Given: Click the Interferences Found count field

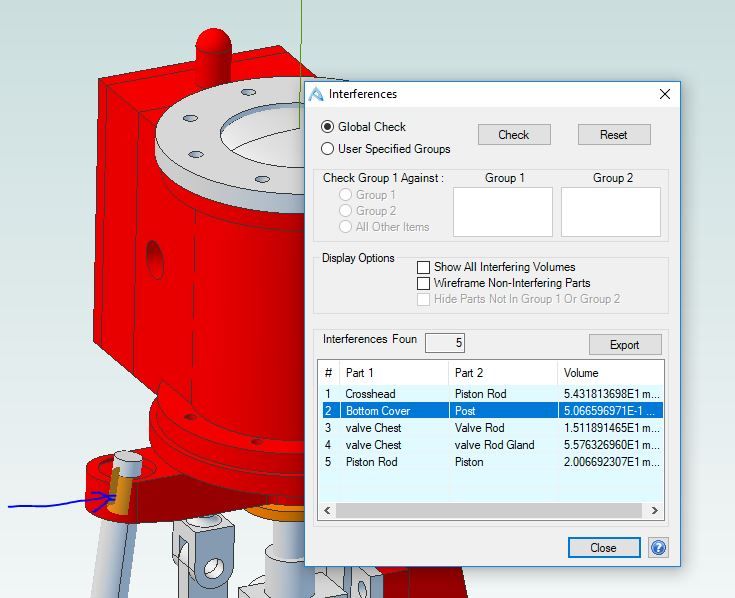Looking at the screenshot, I should click(444, 343).
